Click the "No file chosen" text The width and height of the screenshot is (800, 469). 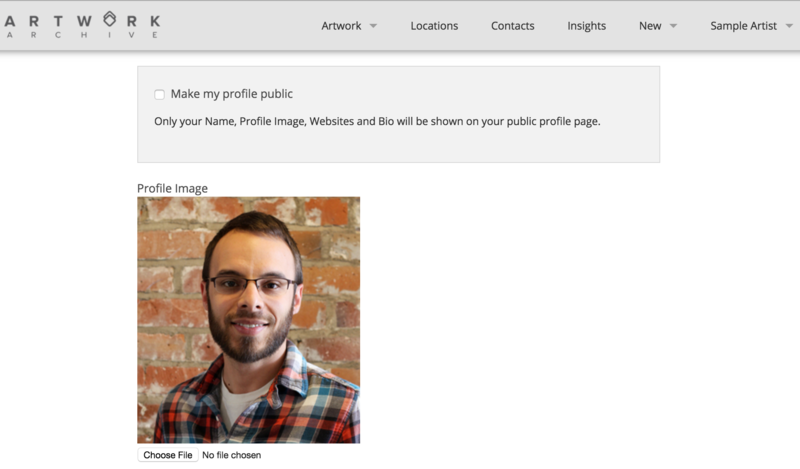[231, 455]
